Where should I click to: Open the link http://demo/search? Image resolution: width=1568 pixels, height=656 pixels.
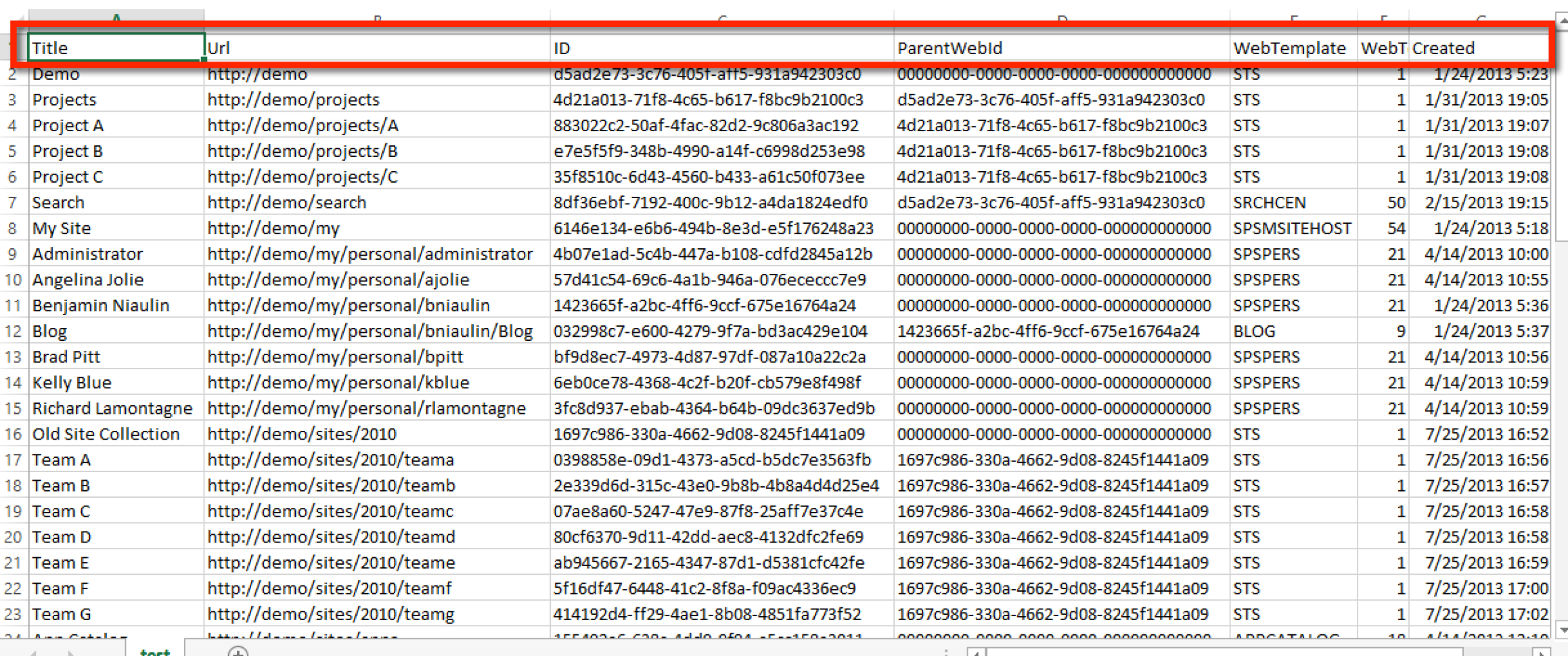tap(287, 202)
